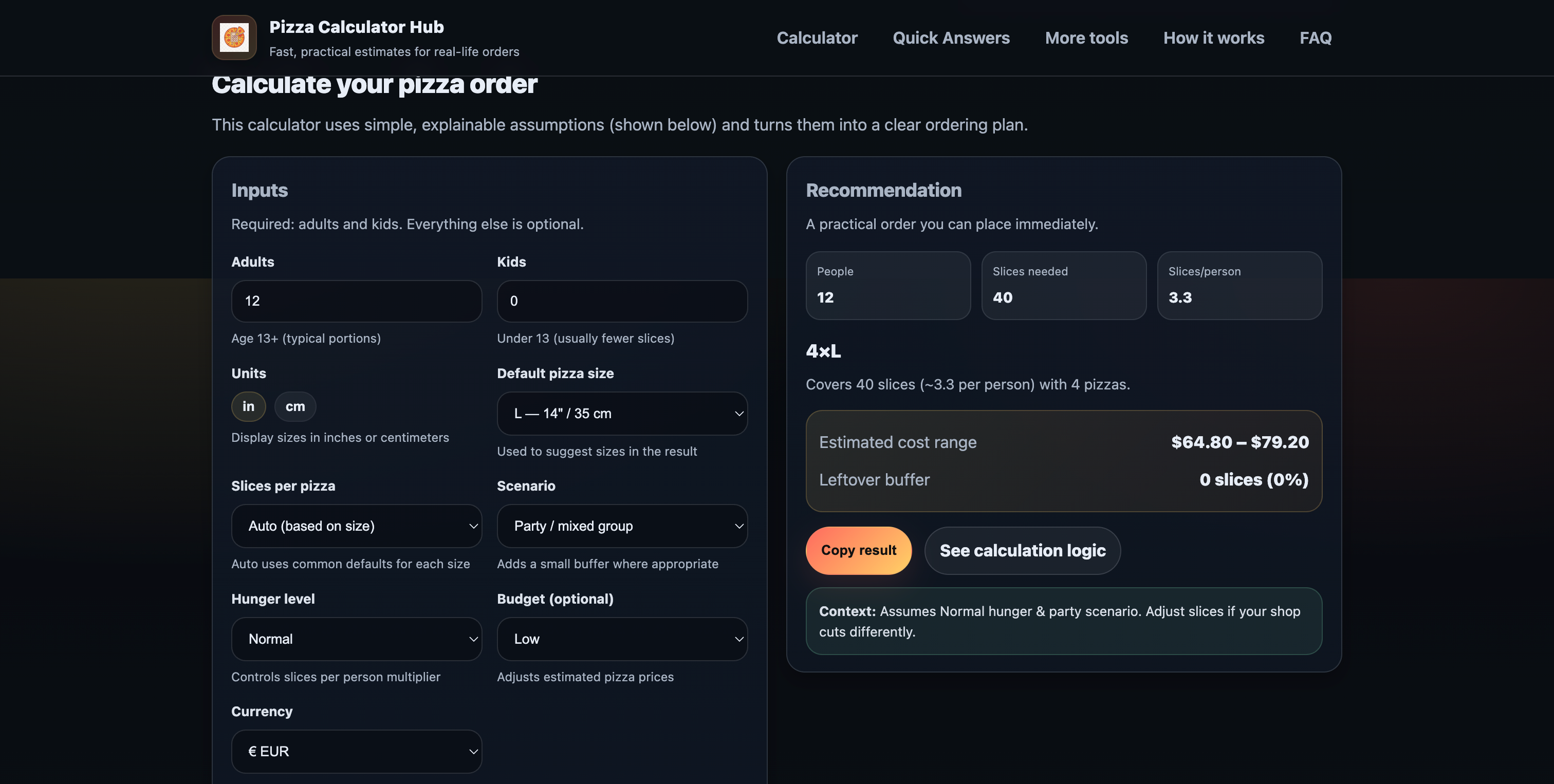The image size is (1554, 784).
Task: Click the Pizza Calculator Hub logo icon
Action: click(x=234, y=38)
